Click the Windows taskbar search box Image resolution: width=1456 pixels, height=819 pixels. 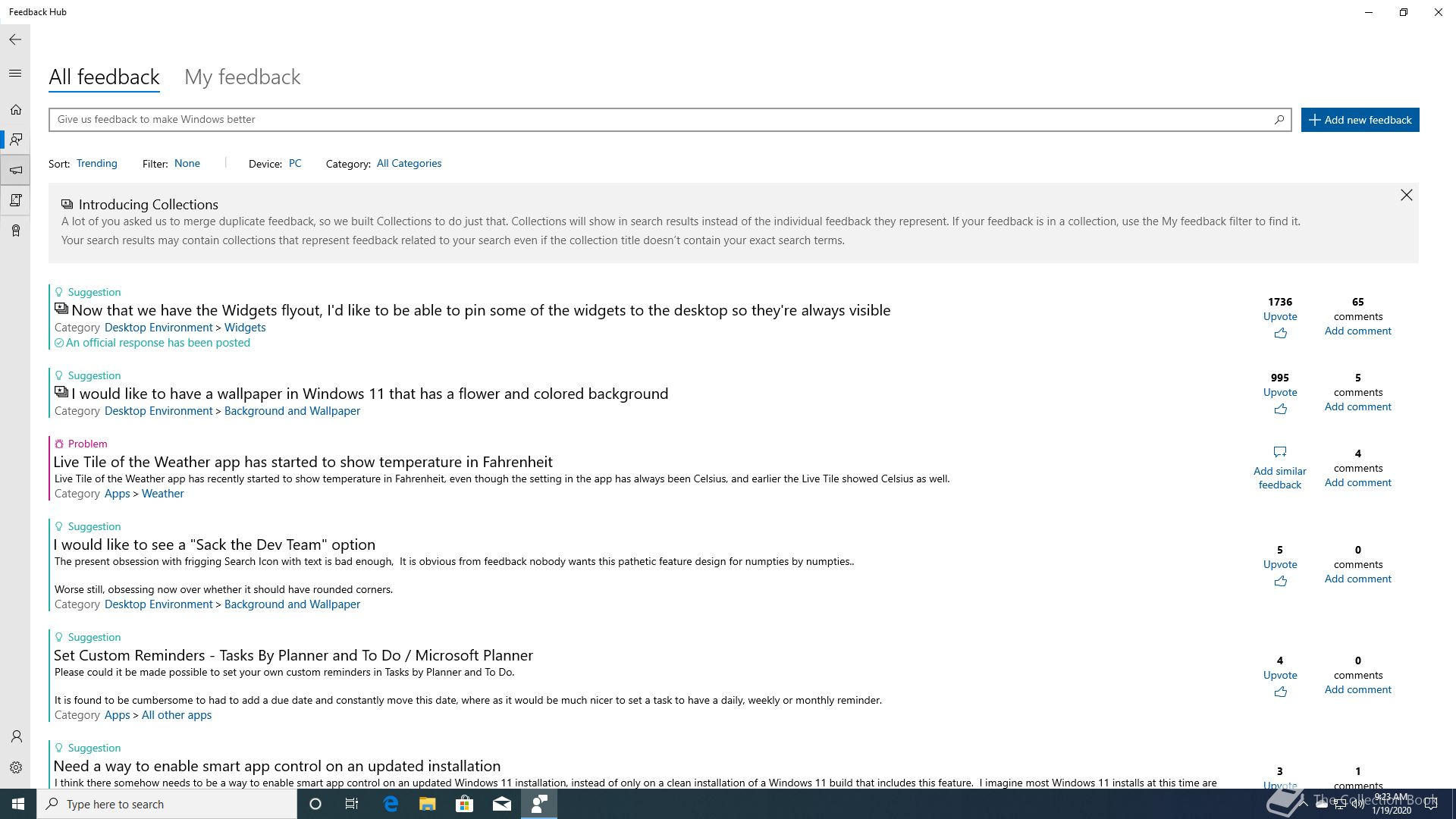(x=167, y=804)
